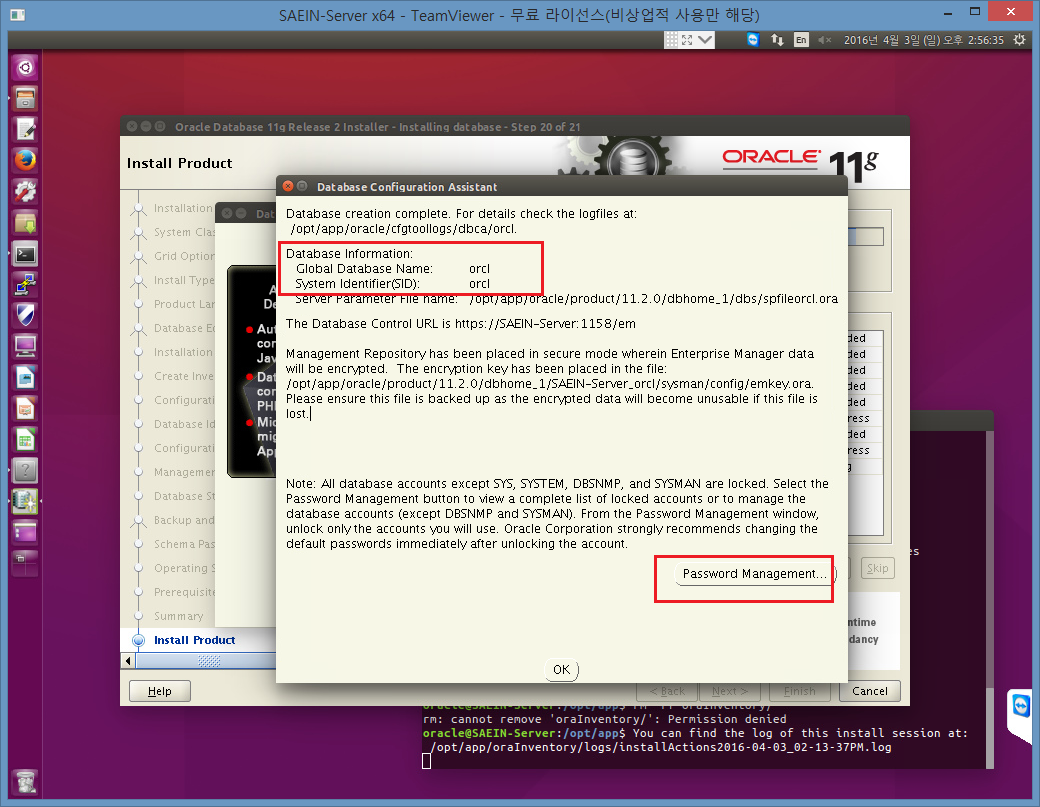Click the spfileorcl.ora parameter file path
Viewport: 1040px width, 807px height.
point(653,298)
